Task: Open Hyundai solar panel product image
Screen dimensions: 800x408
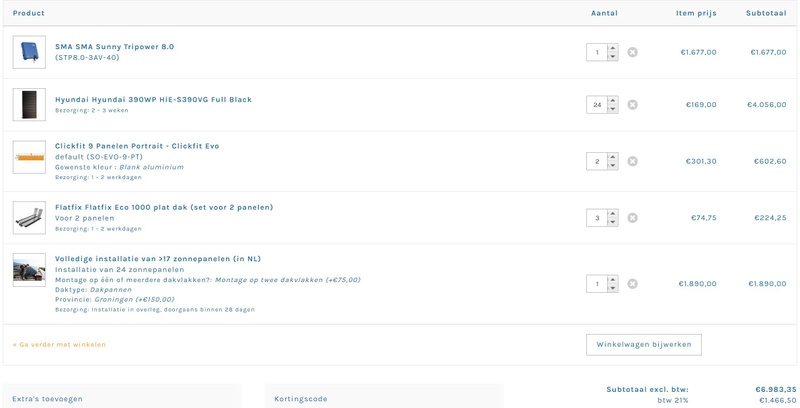Action: click(29, 104)
